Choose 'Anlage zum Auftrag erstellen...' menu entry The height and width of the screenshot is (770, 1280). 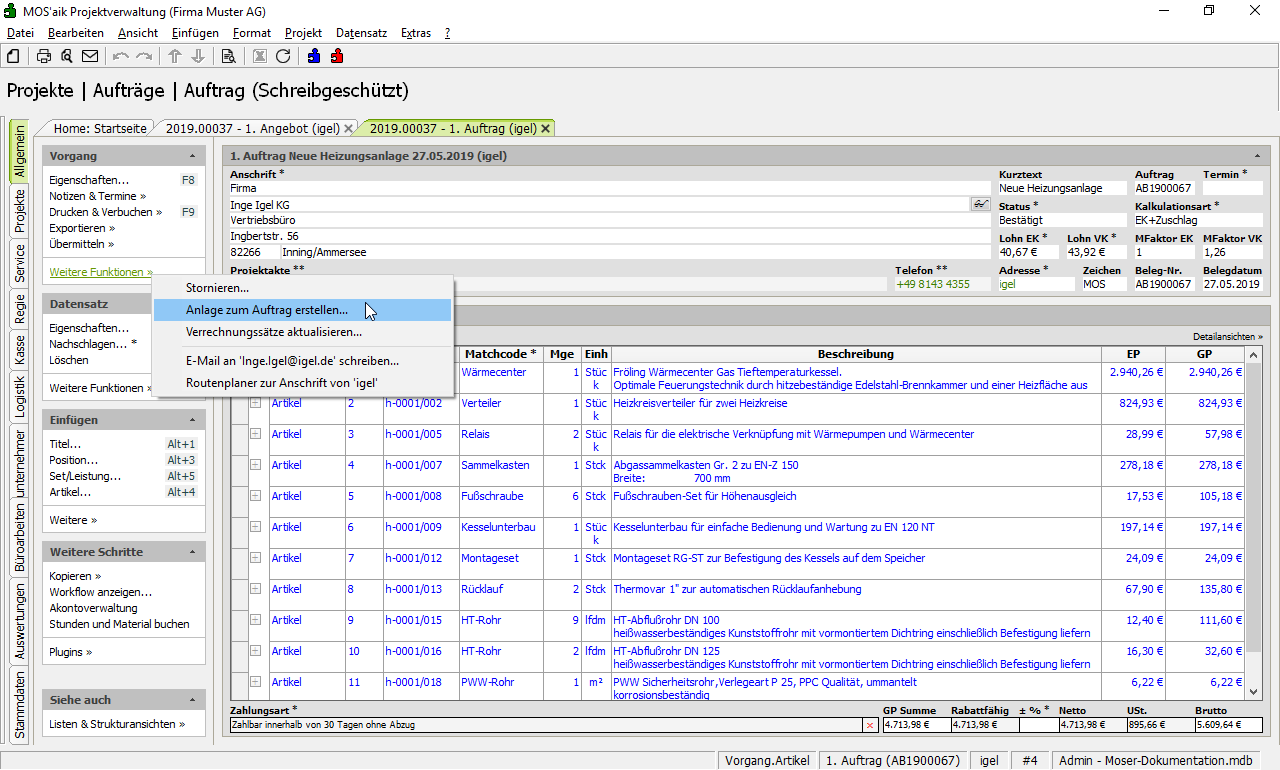[x=267, y=310]
